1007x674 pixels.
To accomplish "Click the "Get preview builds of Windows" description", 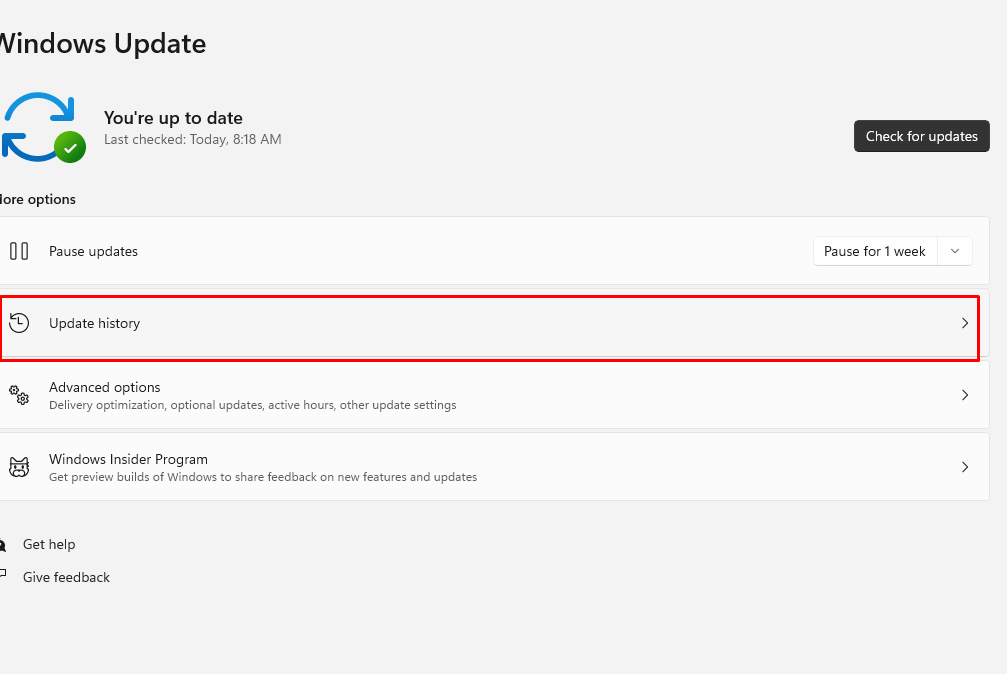I will tap(263, 477).
